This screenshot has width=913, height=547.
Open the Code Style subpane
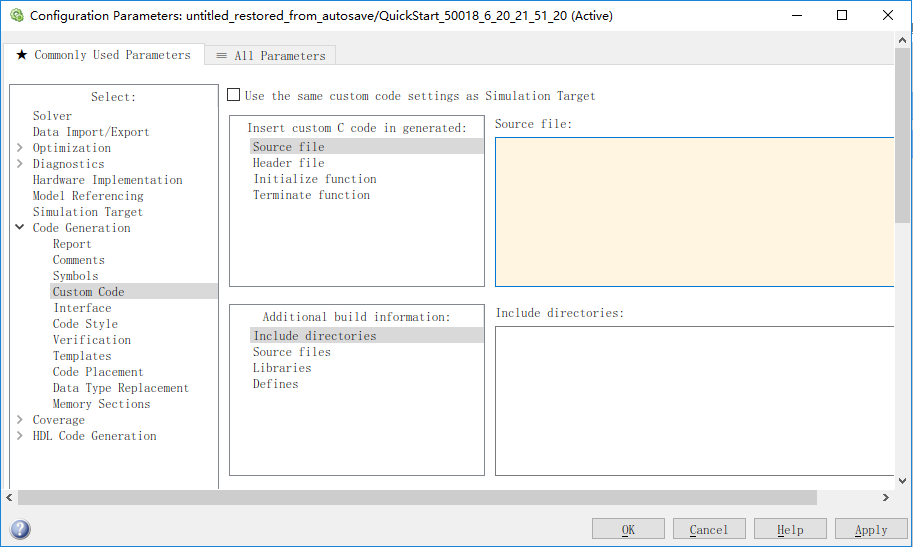tap(85, 324)
